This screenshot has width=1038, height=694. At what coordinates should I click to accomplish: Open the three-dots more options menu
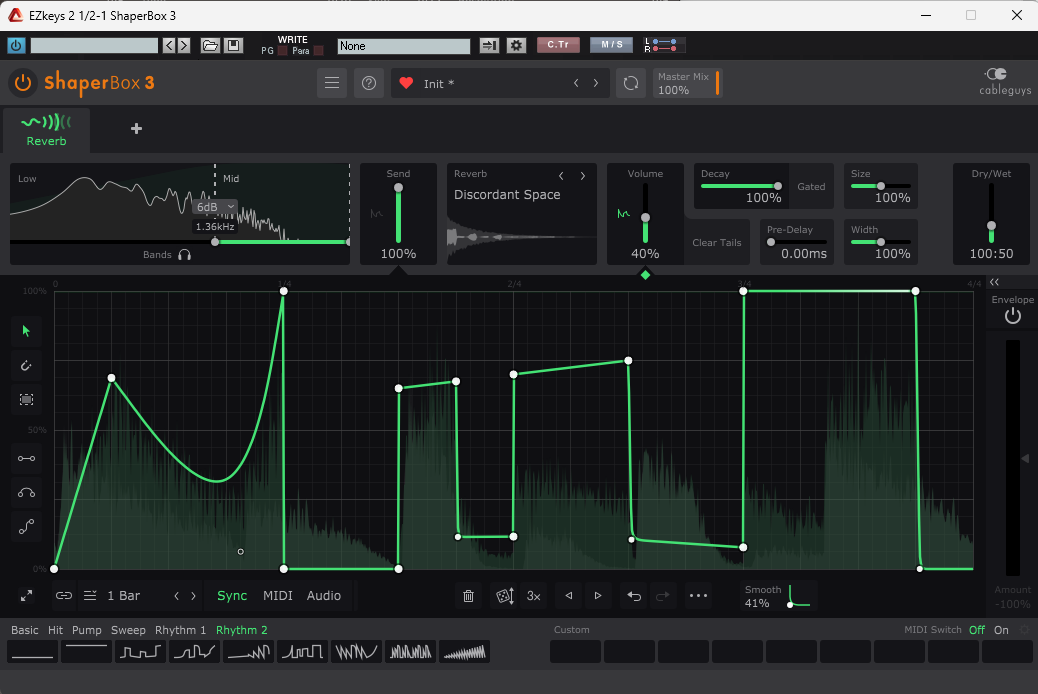698,596
